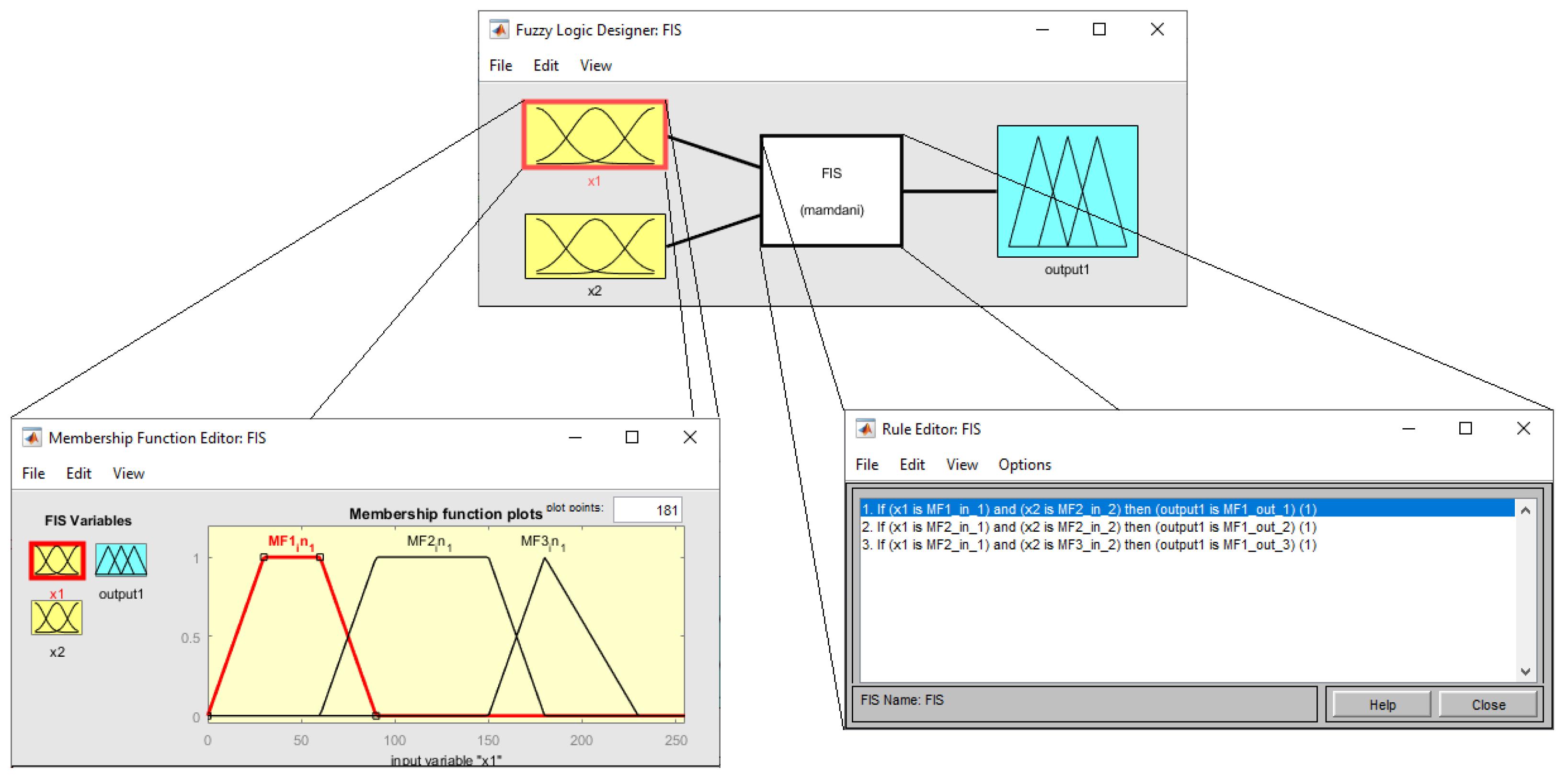This screenshot has width=1568, height=777.
Task: Open File menu in Fuzzy Logic Designer
Action: coord(500,65)
